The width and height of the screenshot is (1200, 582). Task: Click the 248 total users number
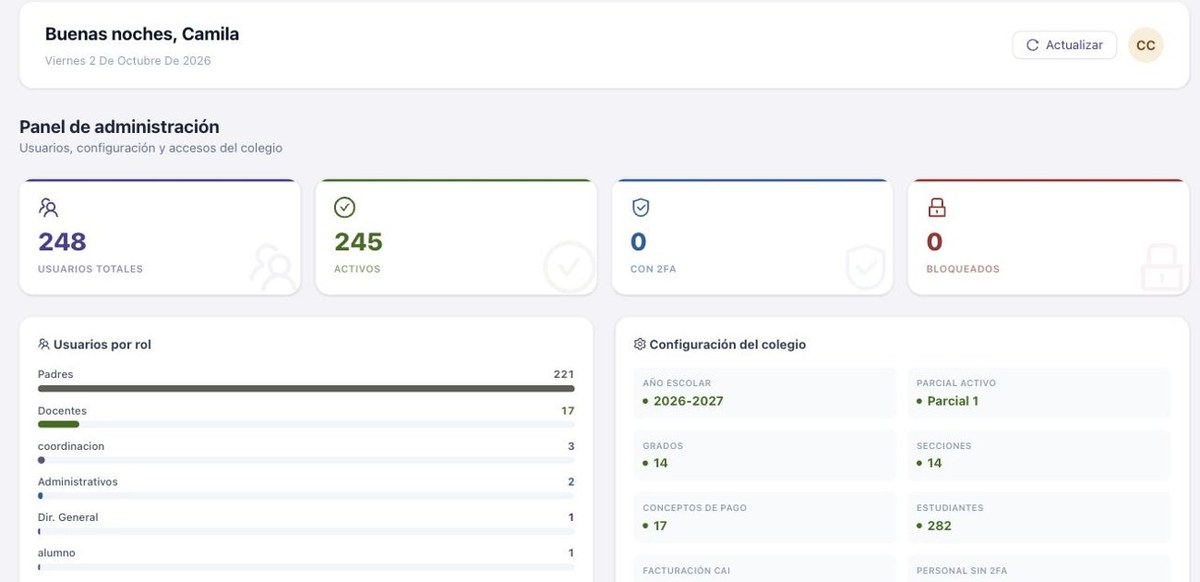coord(62,241)
